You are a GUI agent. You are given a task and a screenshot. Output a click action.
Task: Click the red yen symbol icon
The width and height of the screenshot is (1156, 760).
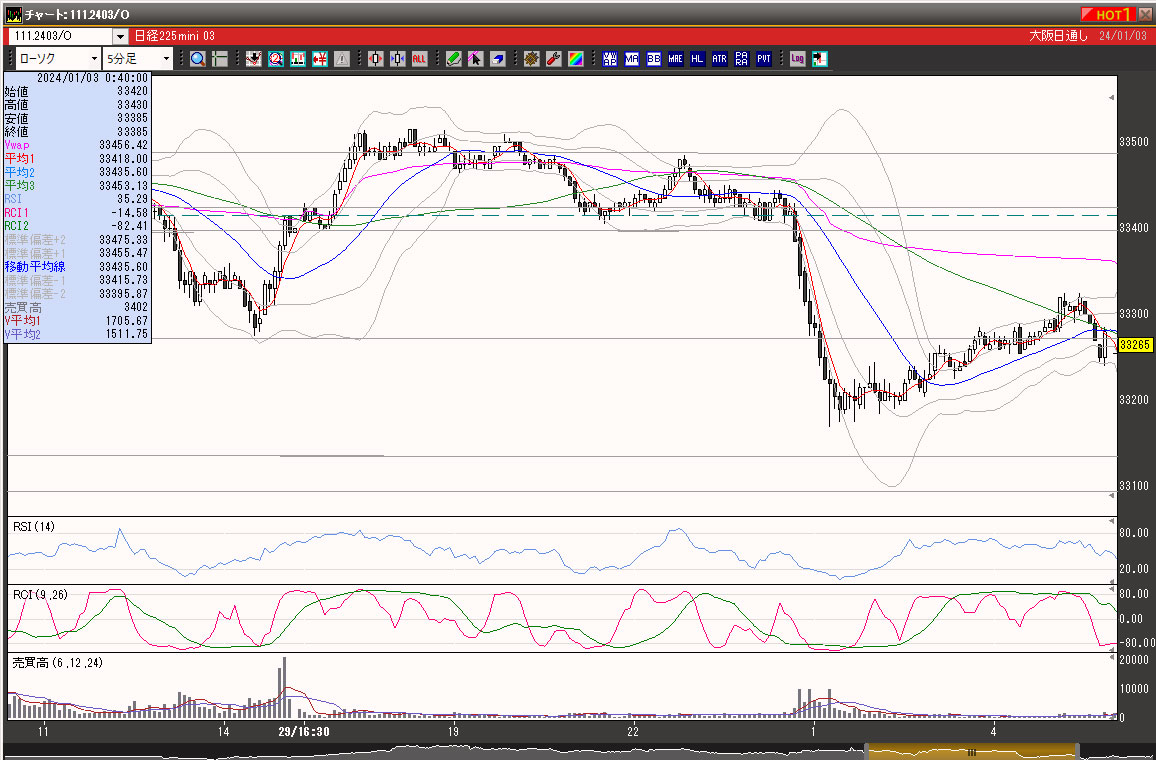coord(319,59)
